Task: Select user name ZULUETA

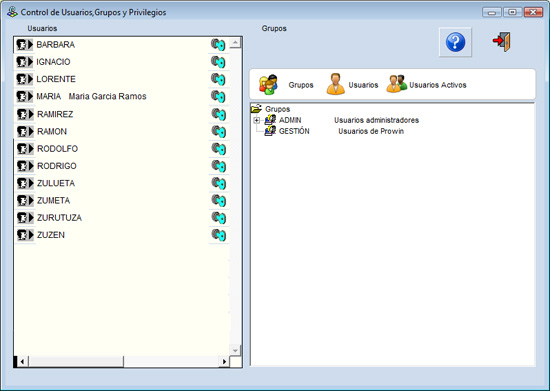Action: tap(56, 183)
